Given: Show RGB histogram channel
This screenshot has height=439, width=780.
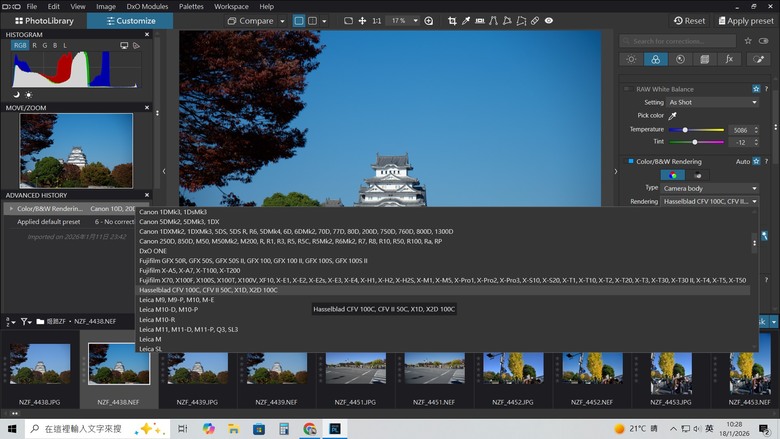Looking at the screenshot, I should 20,45.
